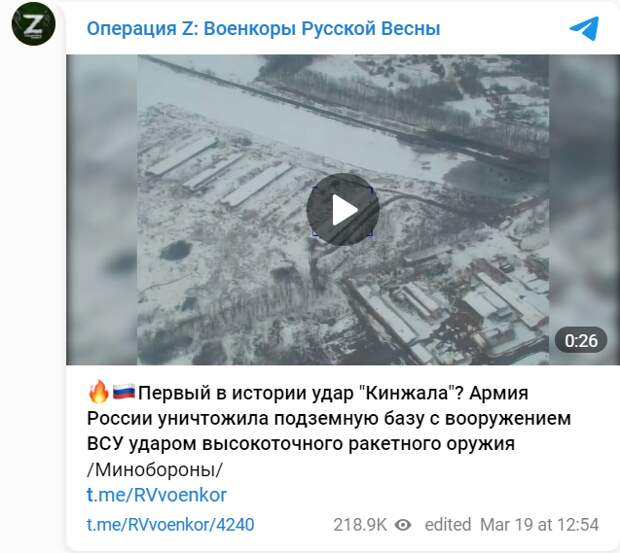Click the /Минобороны/ source text
This screenshot has width=620, height=553.
(x=155, y=470)
